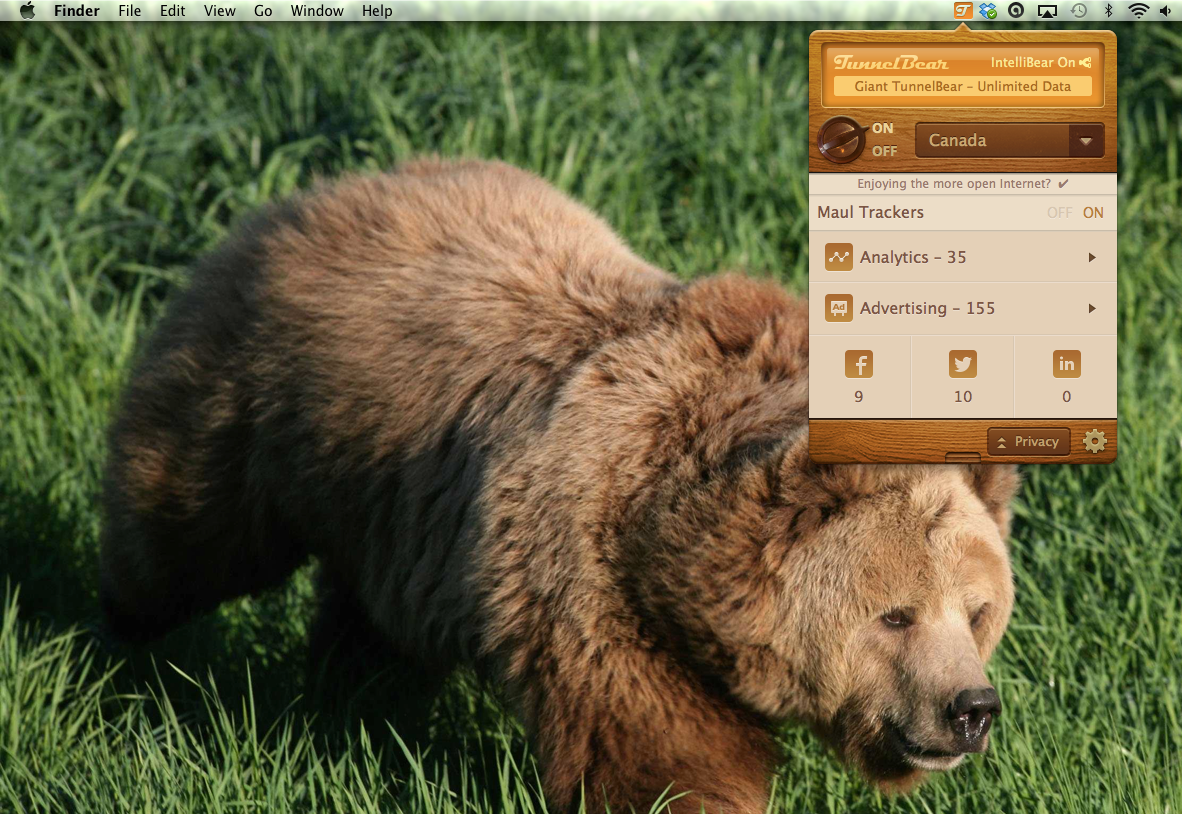Viewport: 1182px width, 814px height.
Task: Expand the Advertising trackers arrow
Action: [1092, 308]
